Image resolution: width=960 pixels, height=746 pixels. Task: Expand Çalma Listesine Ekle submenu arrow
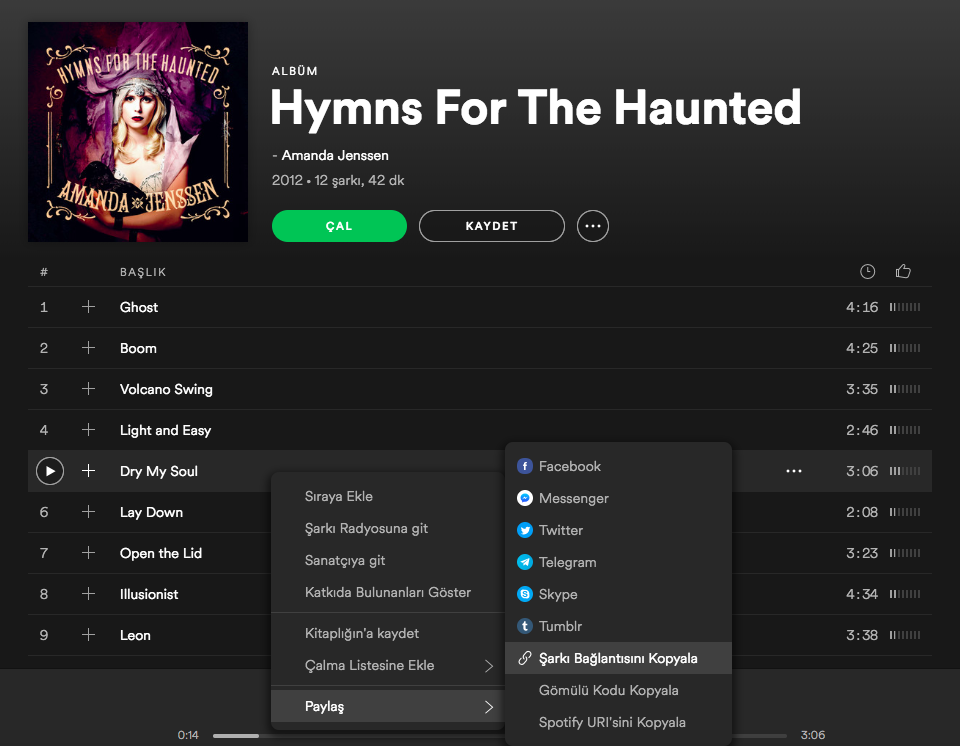click(489, 666)
